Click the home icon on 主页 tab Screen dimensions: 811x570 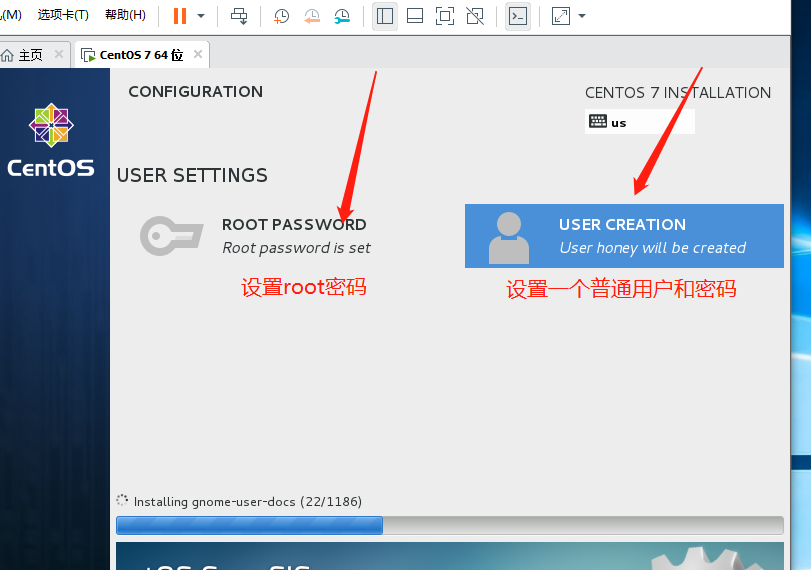pyautogui.click(x=7, y=55)
